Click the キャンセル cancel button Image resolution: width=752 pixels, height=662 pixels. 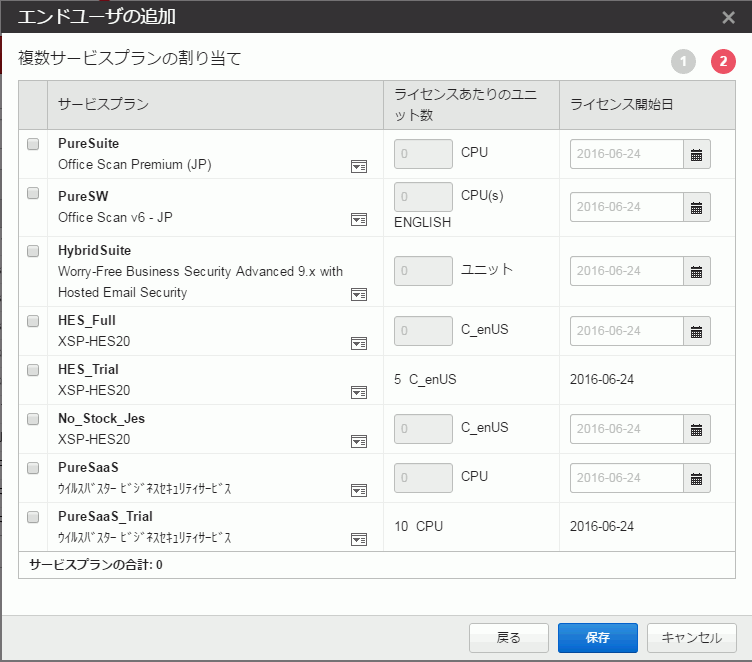(692, 638)
